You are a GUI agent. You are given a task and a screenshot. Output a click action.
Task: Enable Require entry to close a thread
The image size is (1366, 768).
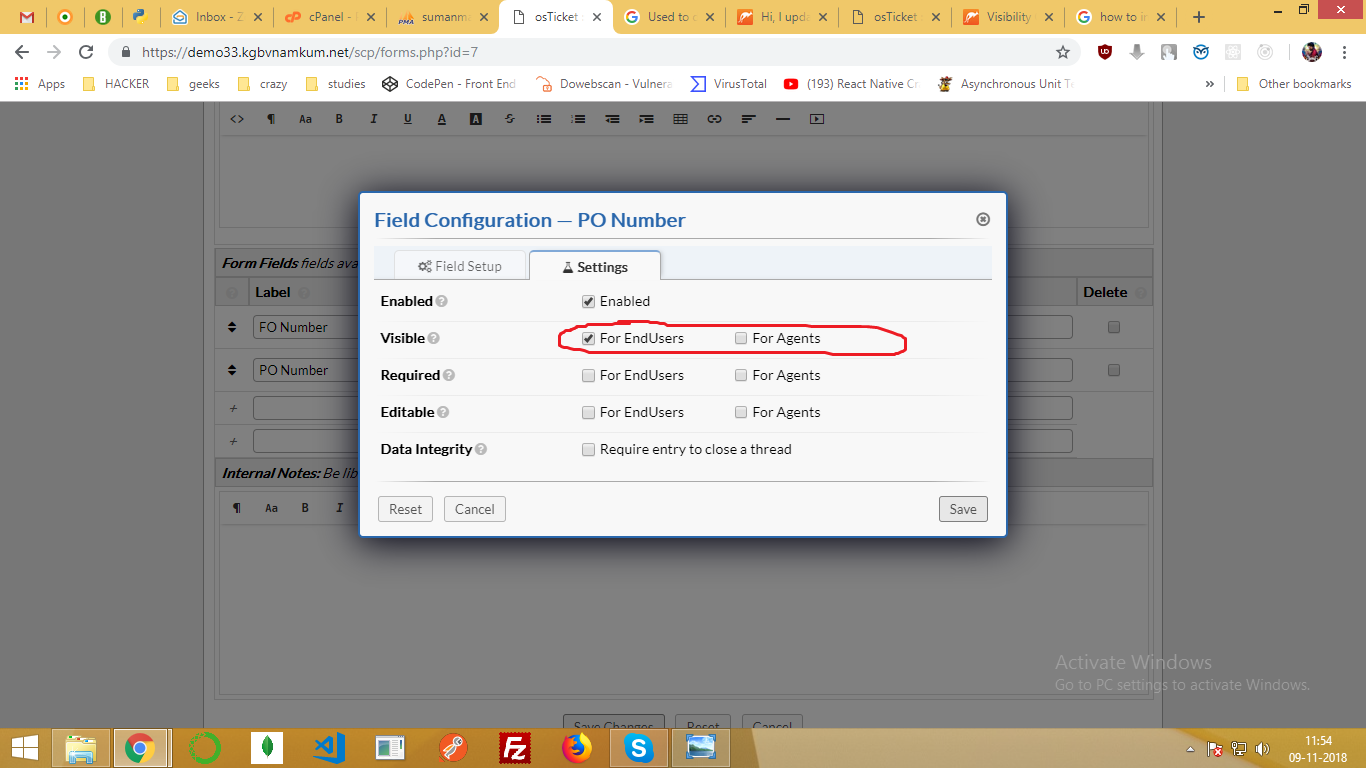coord(588,449)
